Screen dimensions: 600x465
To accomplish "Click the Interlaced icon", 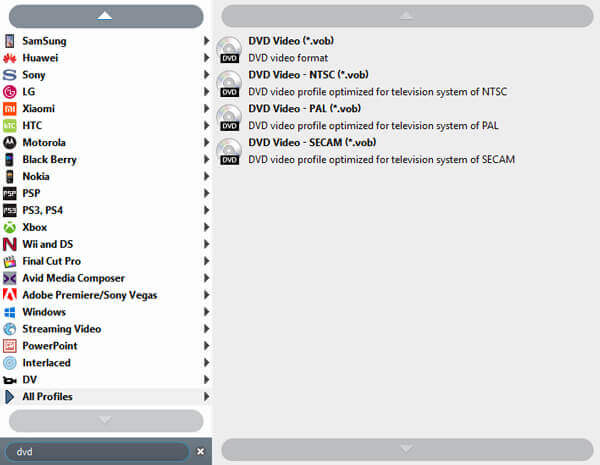I will (x=10, y=363).
